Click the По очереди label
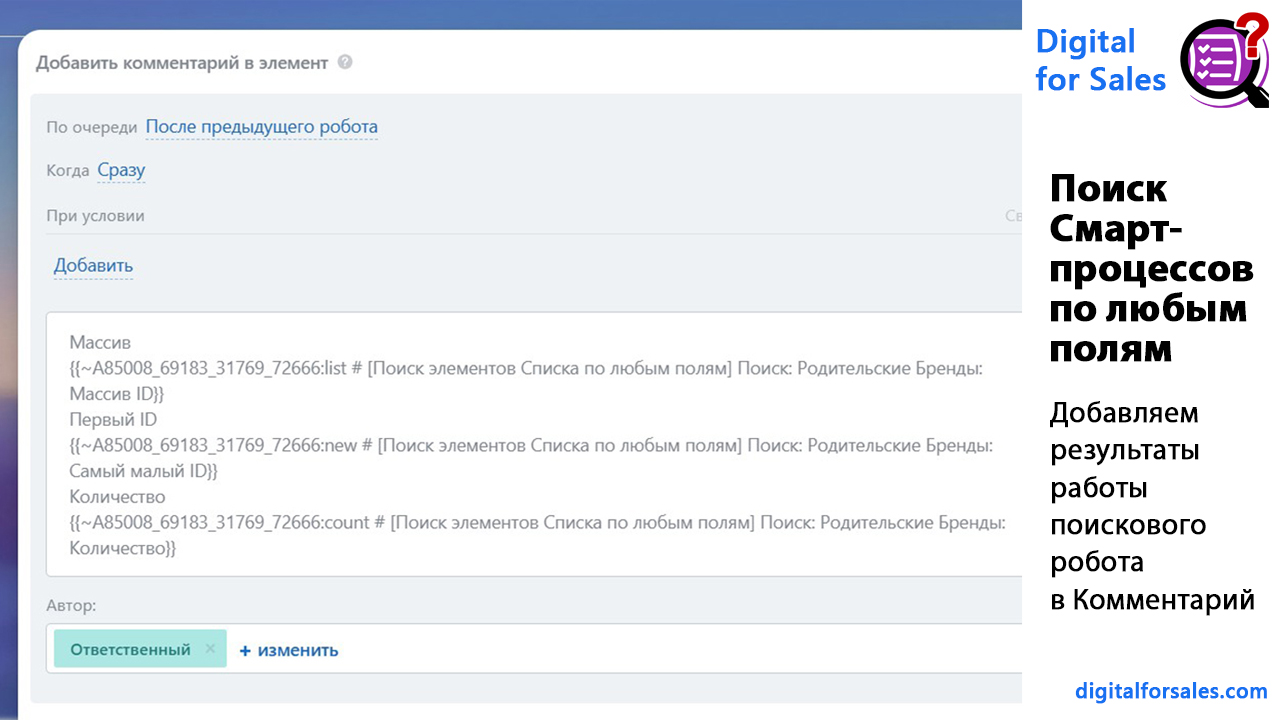Viewport: 1280px width, 720px height. pyautogui.click(x=92, y=128)
